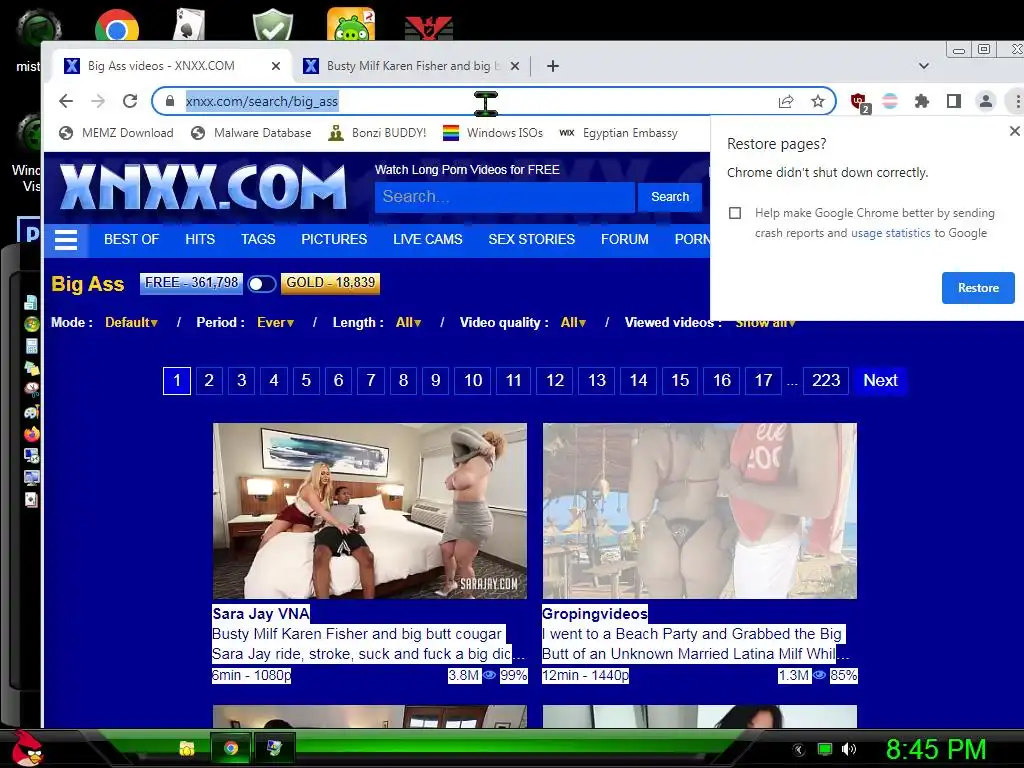
Task: Open the usage statistics link
Action: point(890,233)
